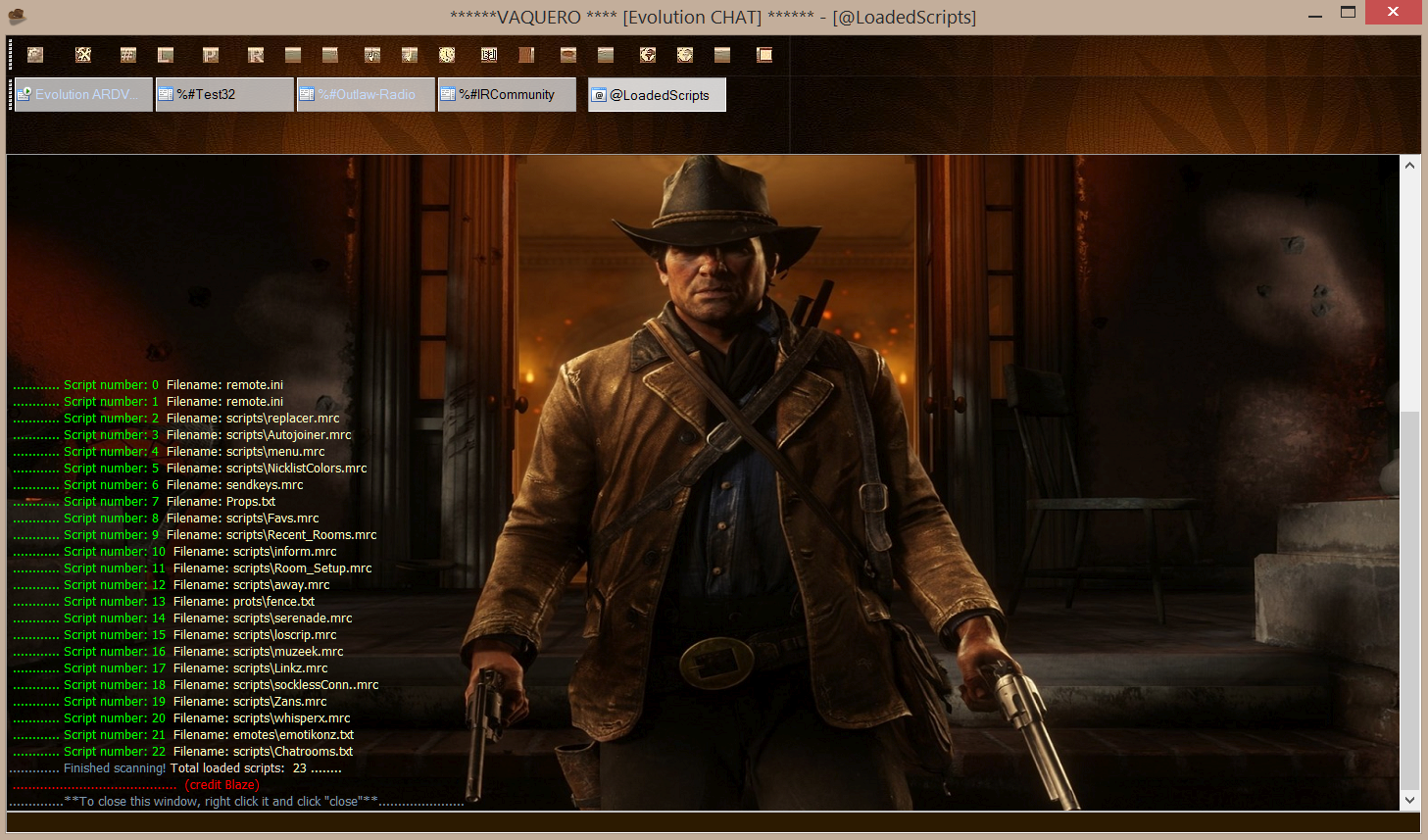
Task: Select the %#IRCommunity channel tab
Action: [507, 95]
